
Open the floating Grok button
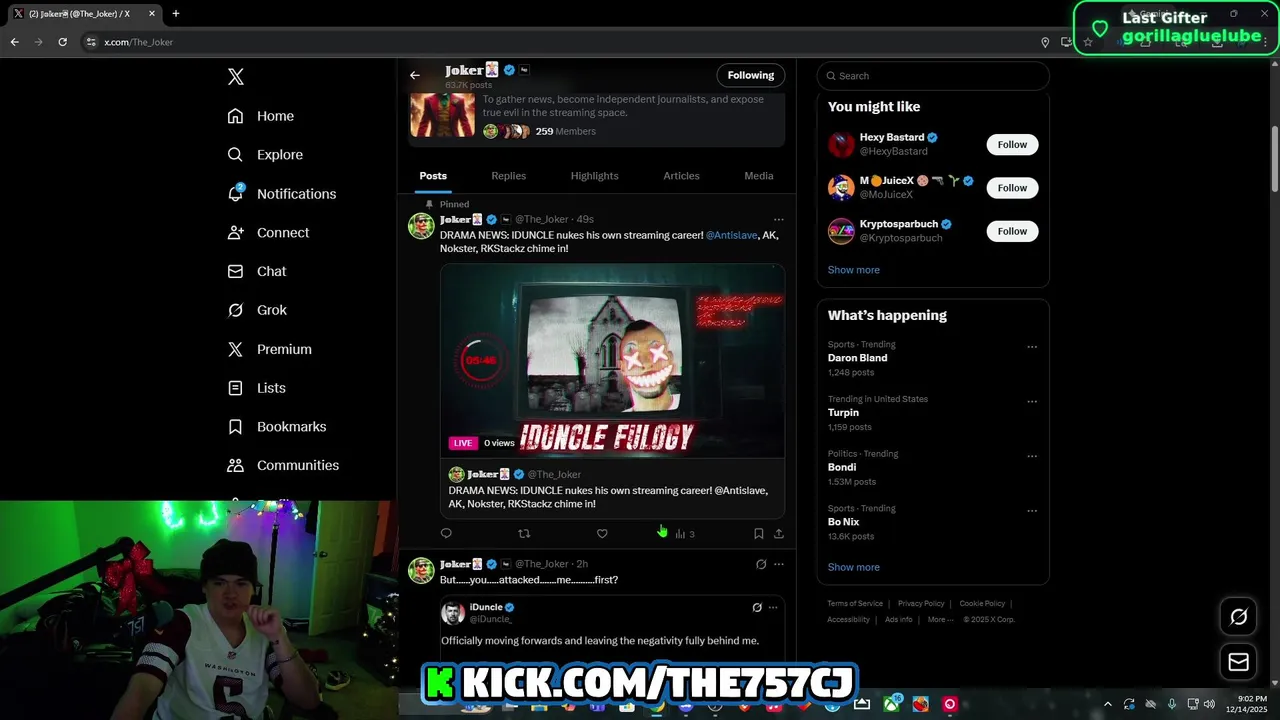(x=1238, y=617)
